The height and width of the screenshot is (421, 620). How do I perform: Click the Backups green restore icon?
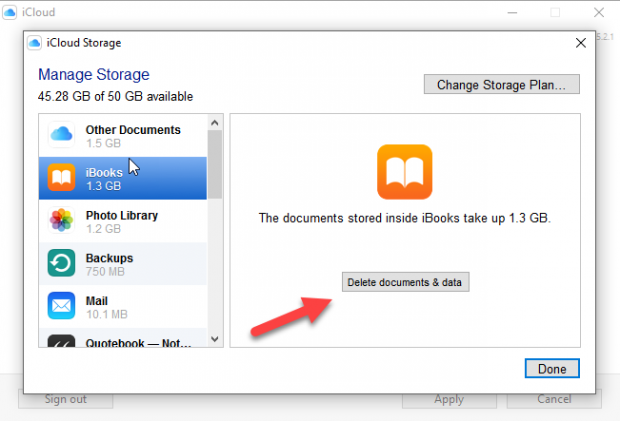point(62,263)
